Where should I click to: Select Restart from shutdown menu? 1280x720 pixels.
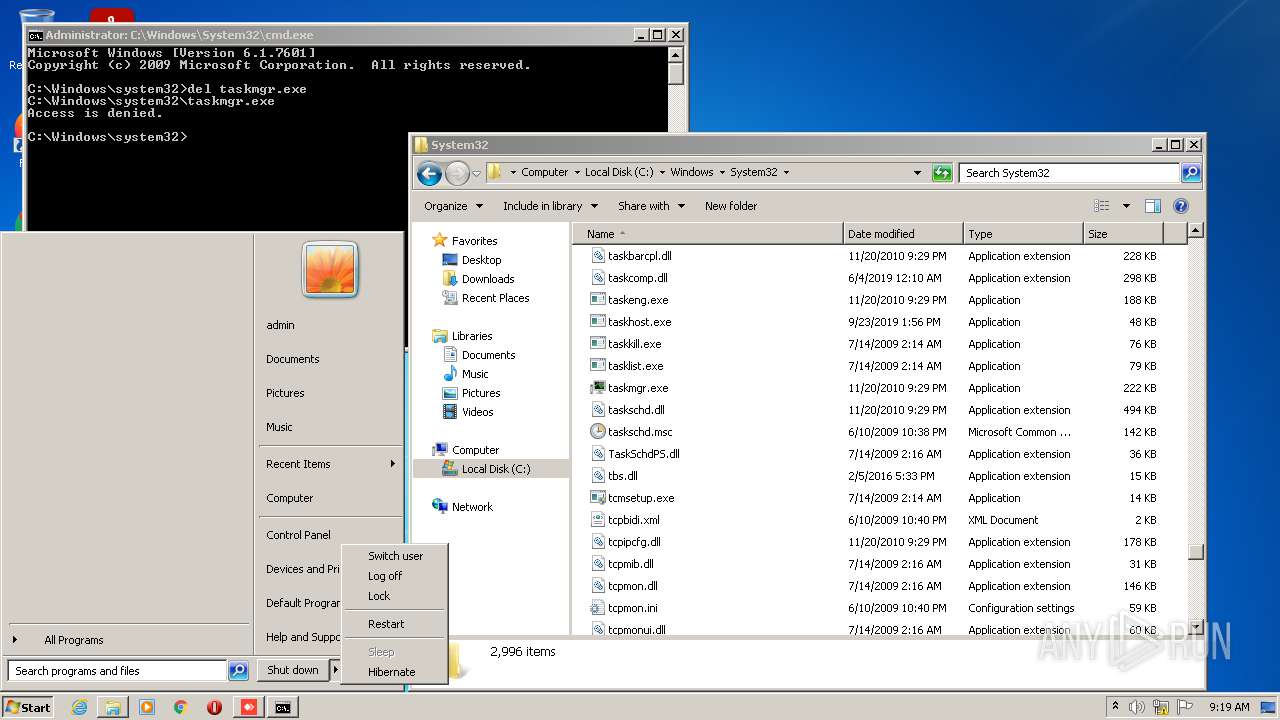click(386, 624)
